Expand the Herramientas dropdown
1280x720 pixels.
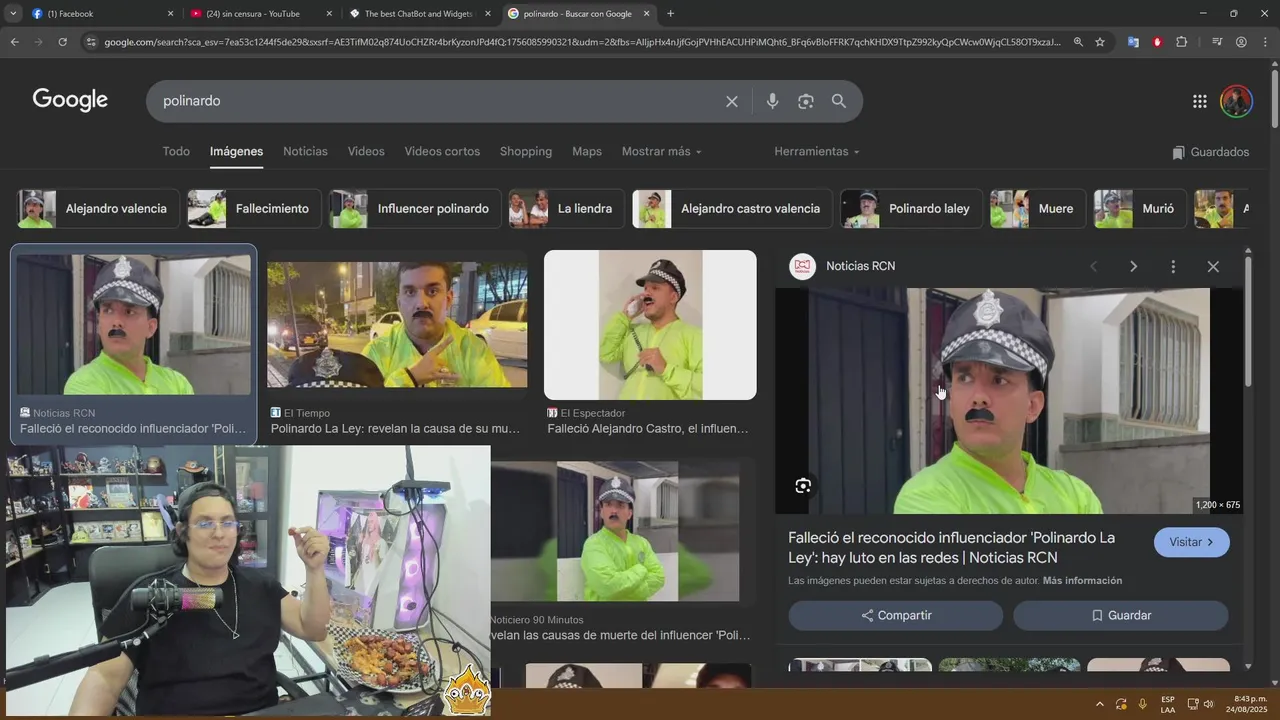pyautogui.click(x=817, y=151)
